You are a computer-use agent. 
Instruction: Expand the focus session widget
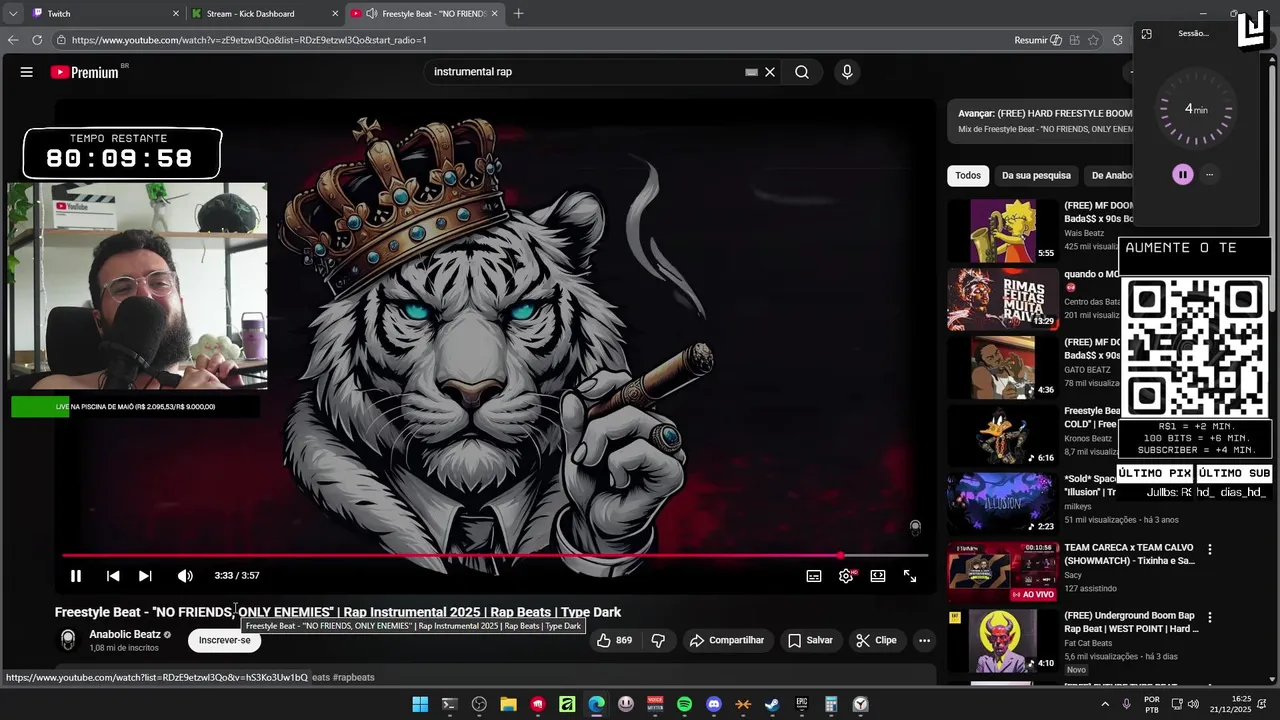pos(1146,34)
